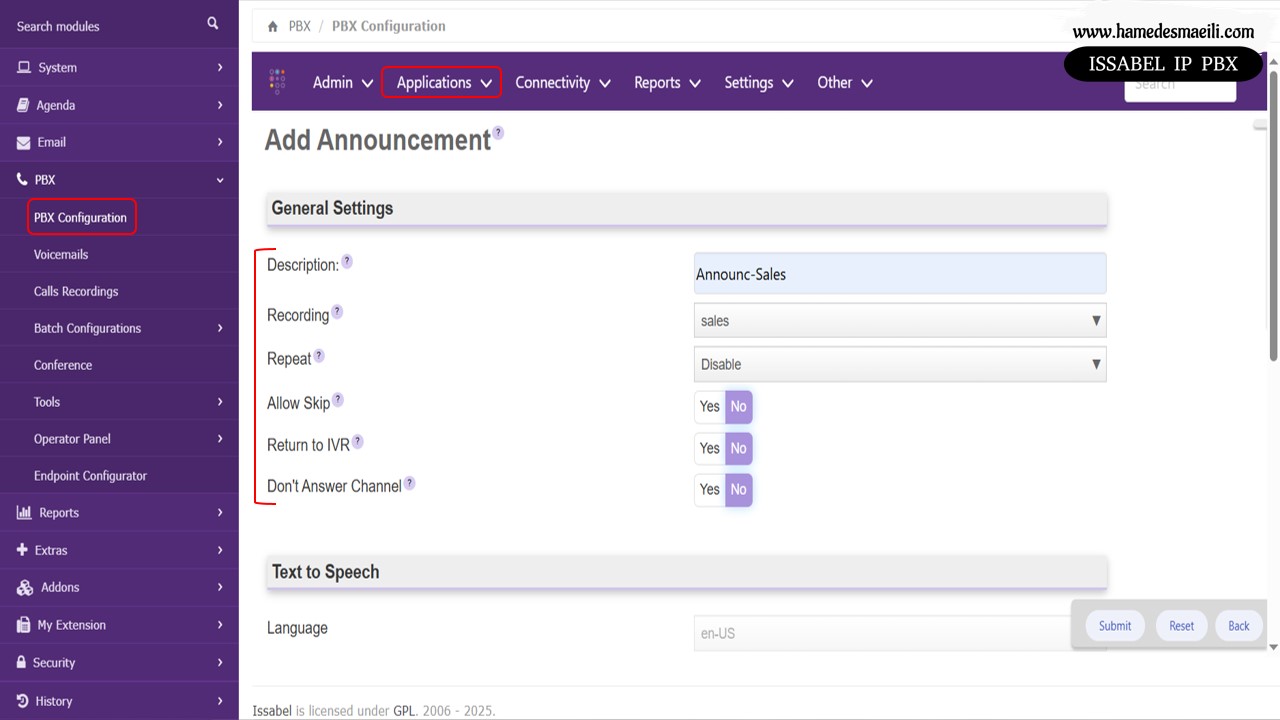The height and width of the screenshot is (720, 1280).
Task: Click the Reset button
Action: (x=1181, y=626)
